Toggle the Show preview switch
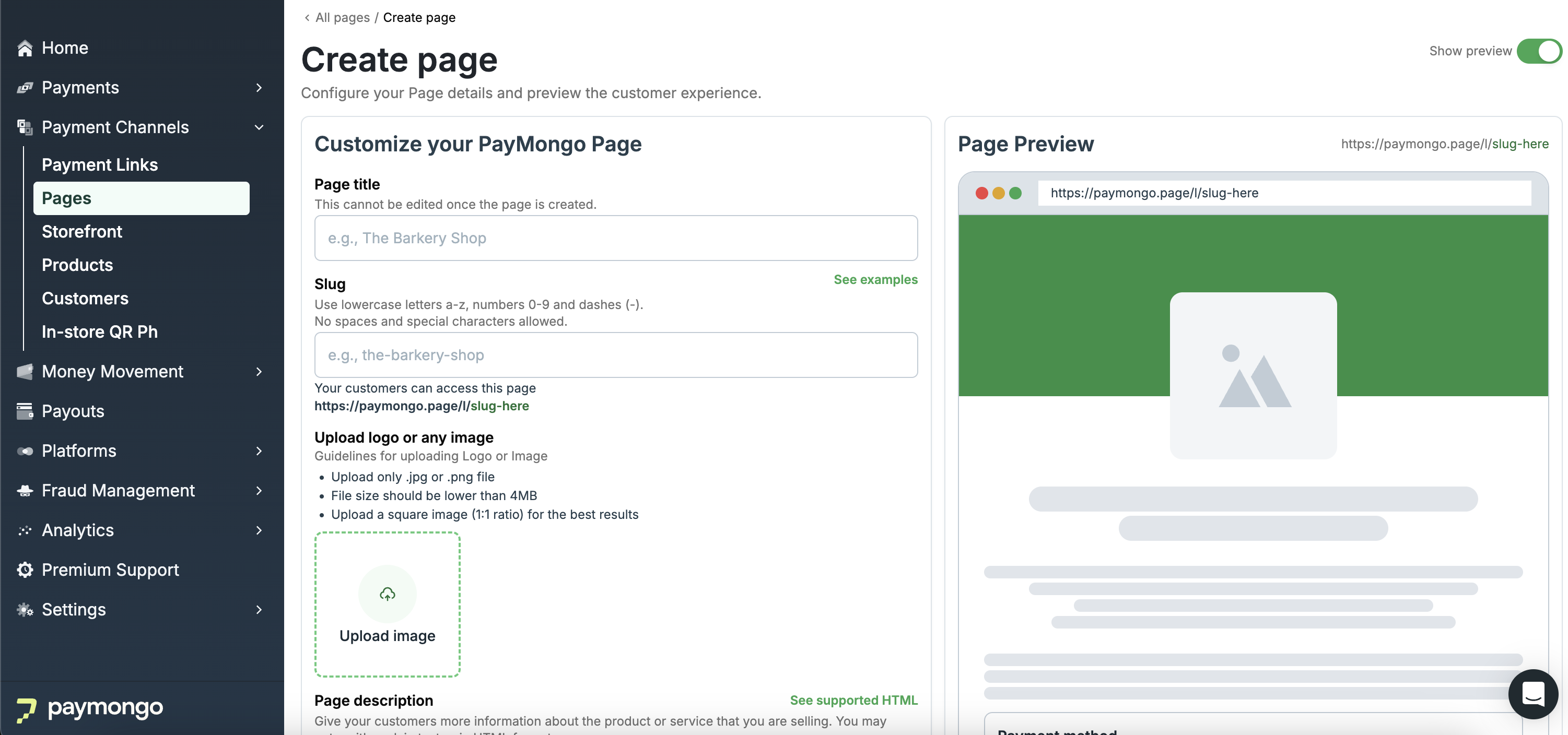Image resolution: width=1568 pixels, height=735 pixels. point(1539,51)
